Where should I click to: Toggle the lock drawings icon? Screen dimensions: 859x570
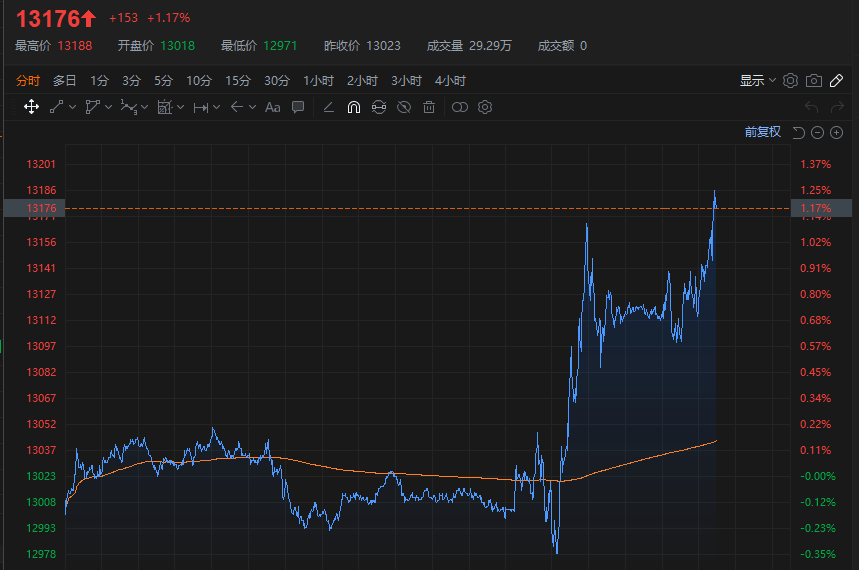(x=378, y=107)
